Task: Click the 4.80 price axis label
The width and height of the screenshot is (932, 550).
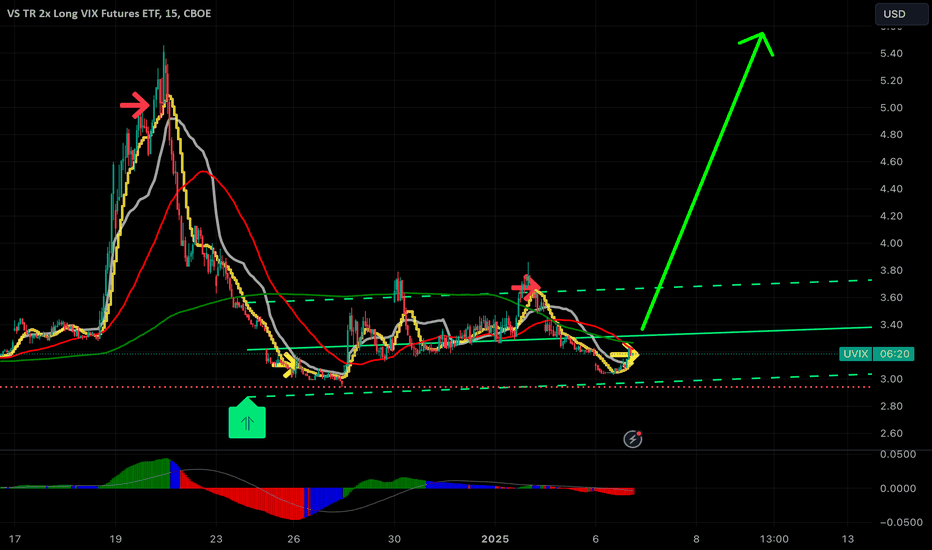Action: click(x=891, y=134)
